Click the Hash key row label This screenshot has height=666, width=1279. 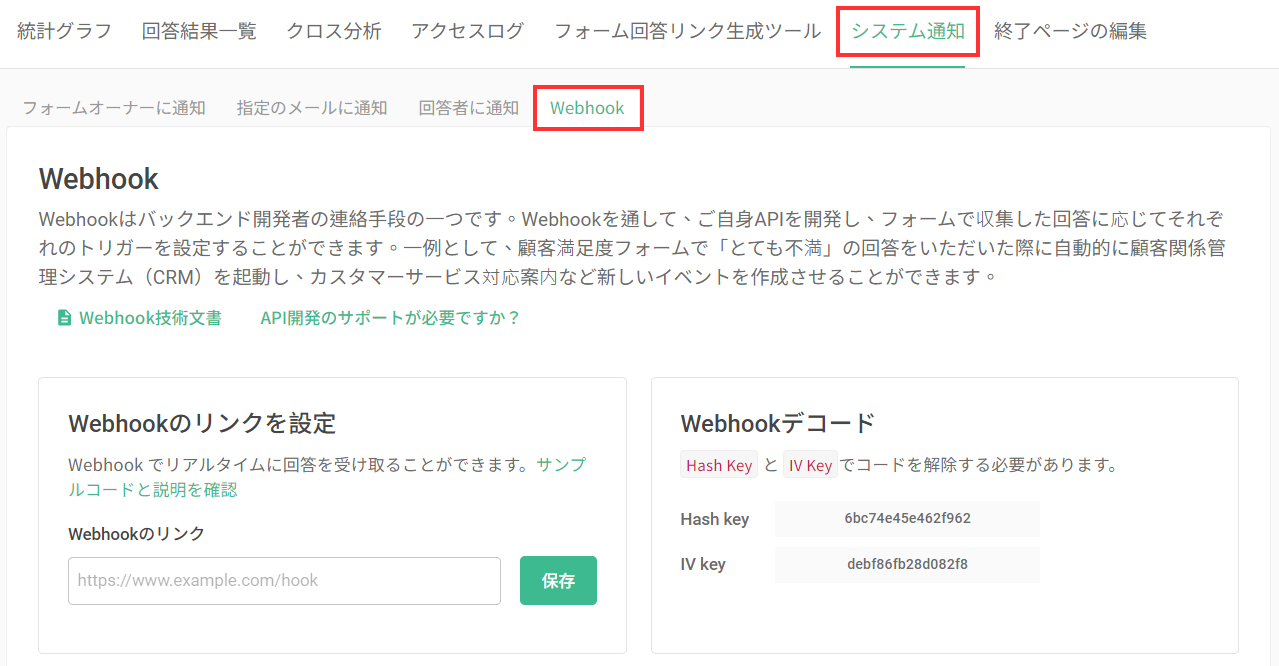(x=715, y=519)
